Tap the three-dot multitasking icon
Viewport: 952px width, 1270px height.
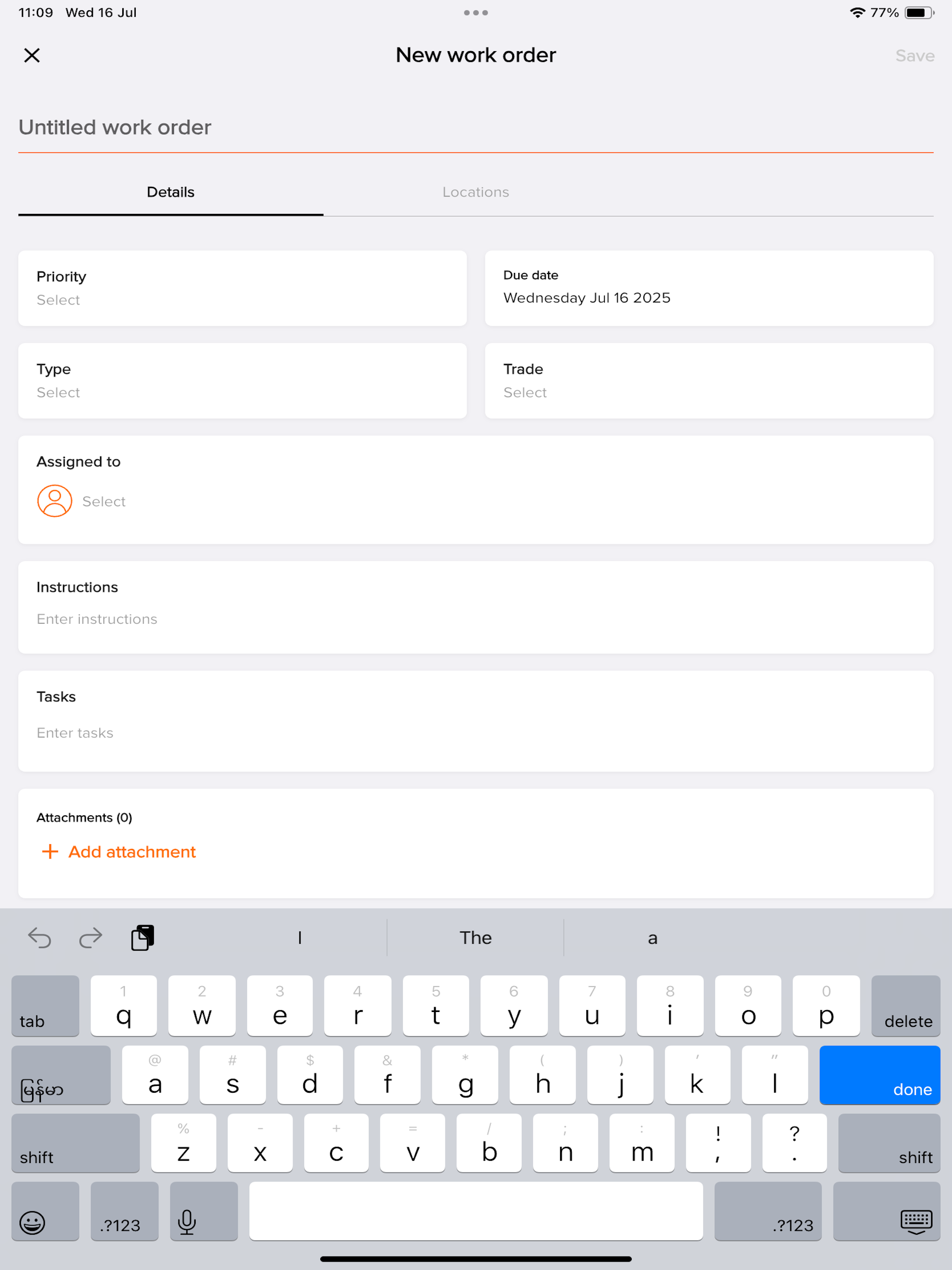[476, 13]
